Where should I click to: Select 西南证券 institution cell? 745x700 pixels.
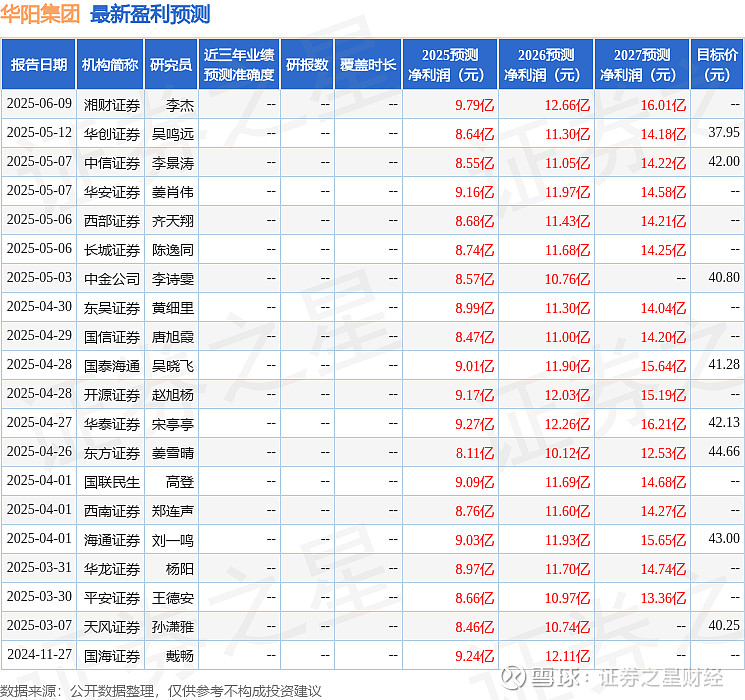pyautogui.click(x=112, y=510)
